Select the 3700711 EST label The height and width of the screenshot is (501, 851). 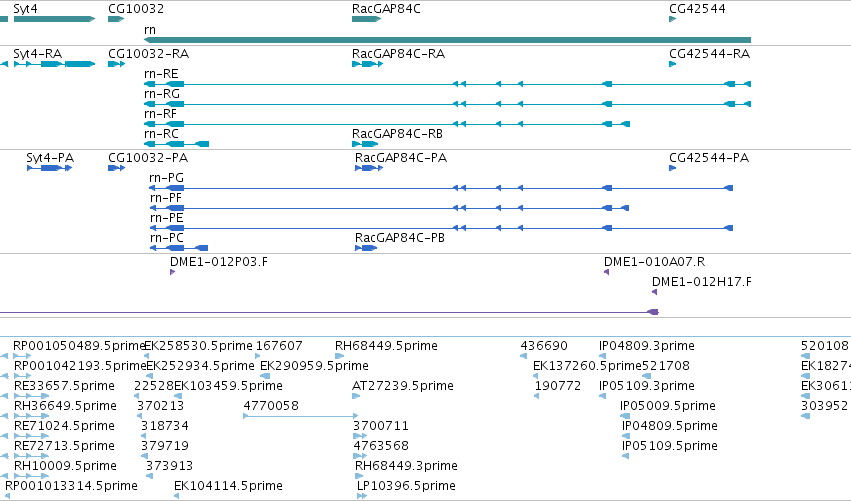pos(380,427)
